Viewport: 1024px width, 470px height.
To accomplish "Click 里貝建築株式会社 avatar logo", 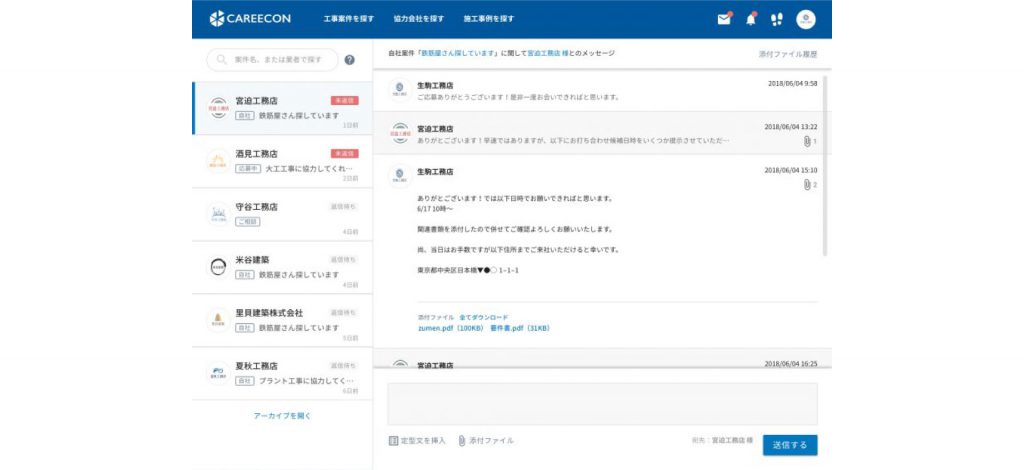I will pyautogui.click(x=218, y=320).
